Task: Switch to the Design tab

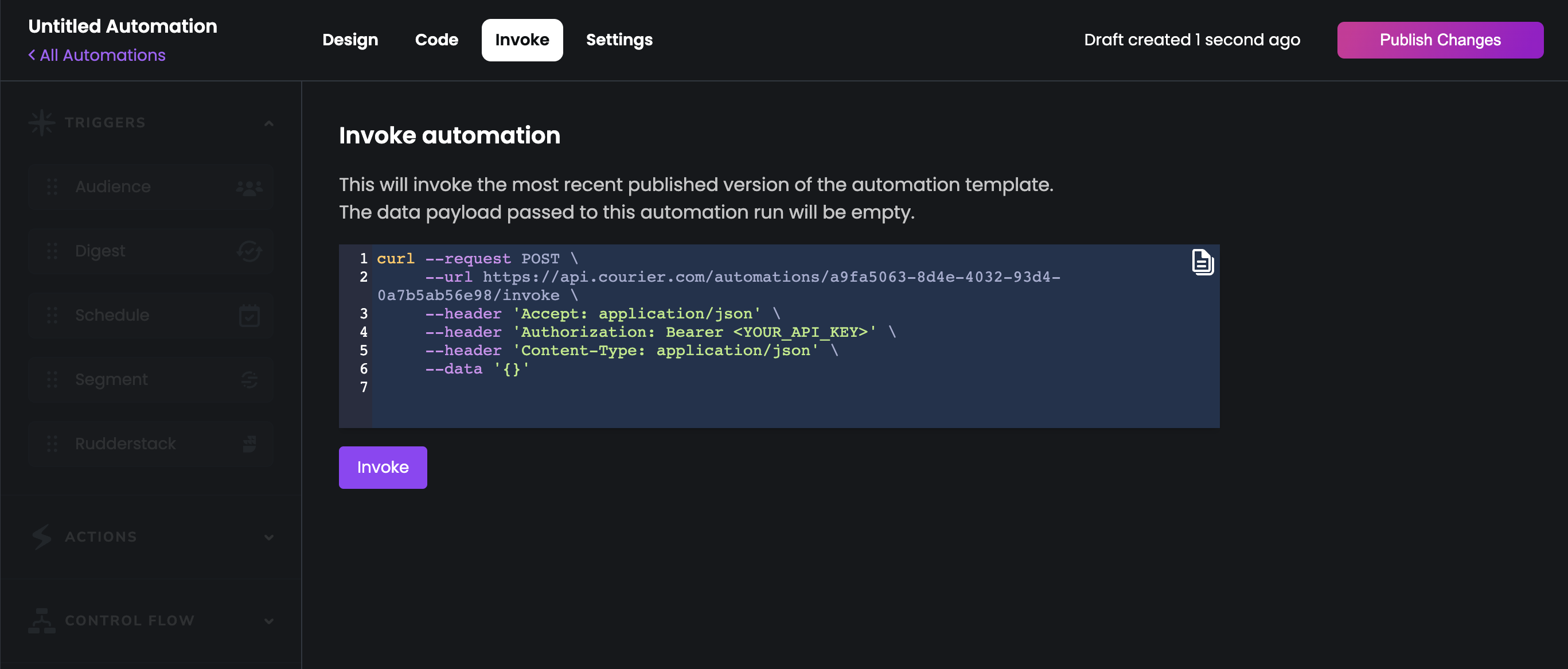Action: (x=350, y=40)
